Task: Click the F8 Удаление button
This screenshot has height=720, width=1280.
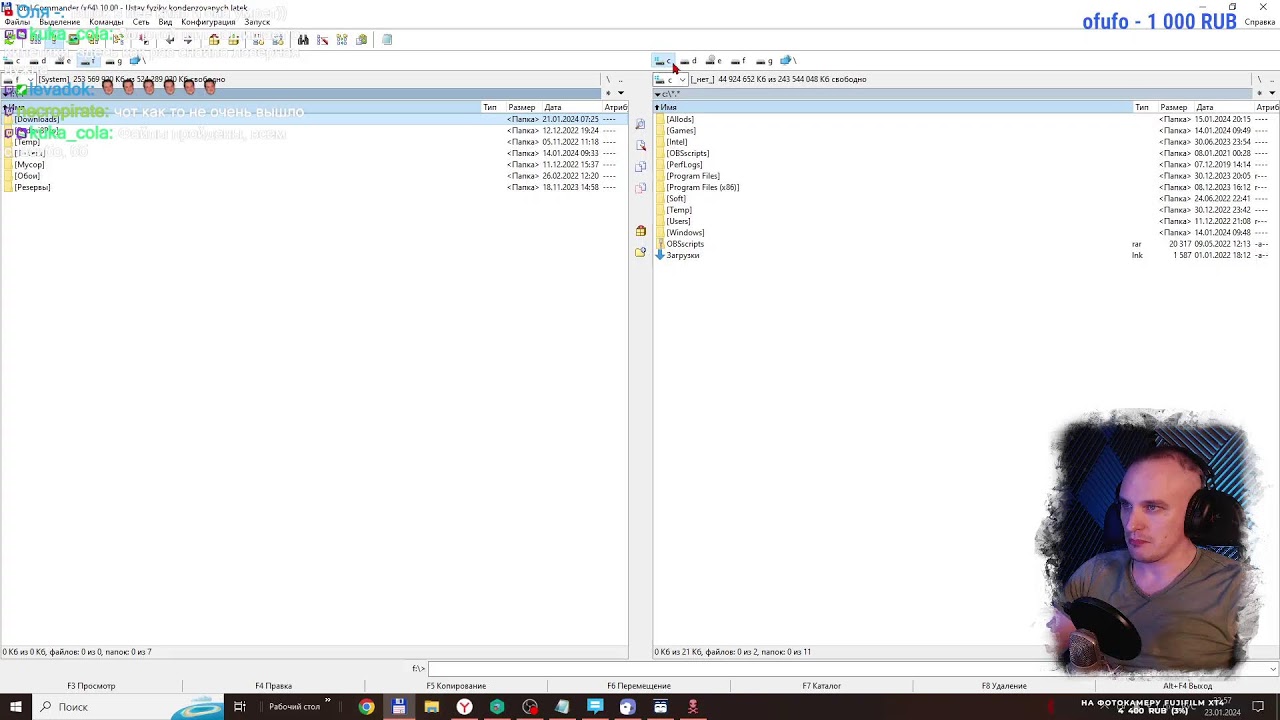Action: pyautogui.click(x=1004, y=686)
